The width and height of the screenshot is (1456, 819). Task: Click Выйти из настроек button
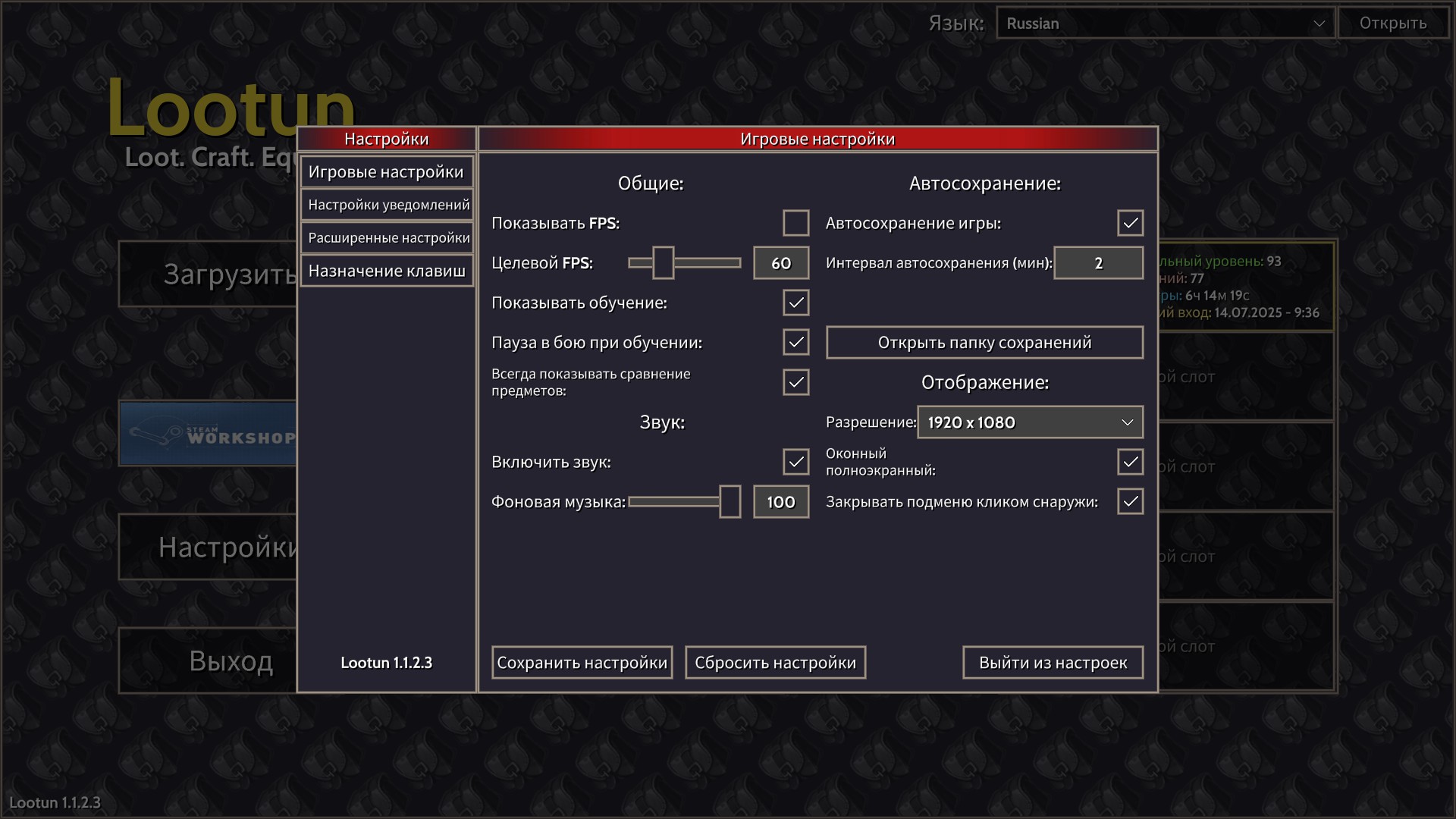[x=1053, y=663]
